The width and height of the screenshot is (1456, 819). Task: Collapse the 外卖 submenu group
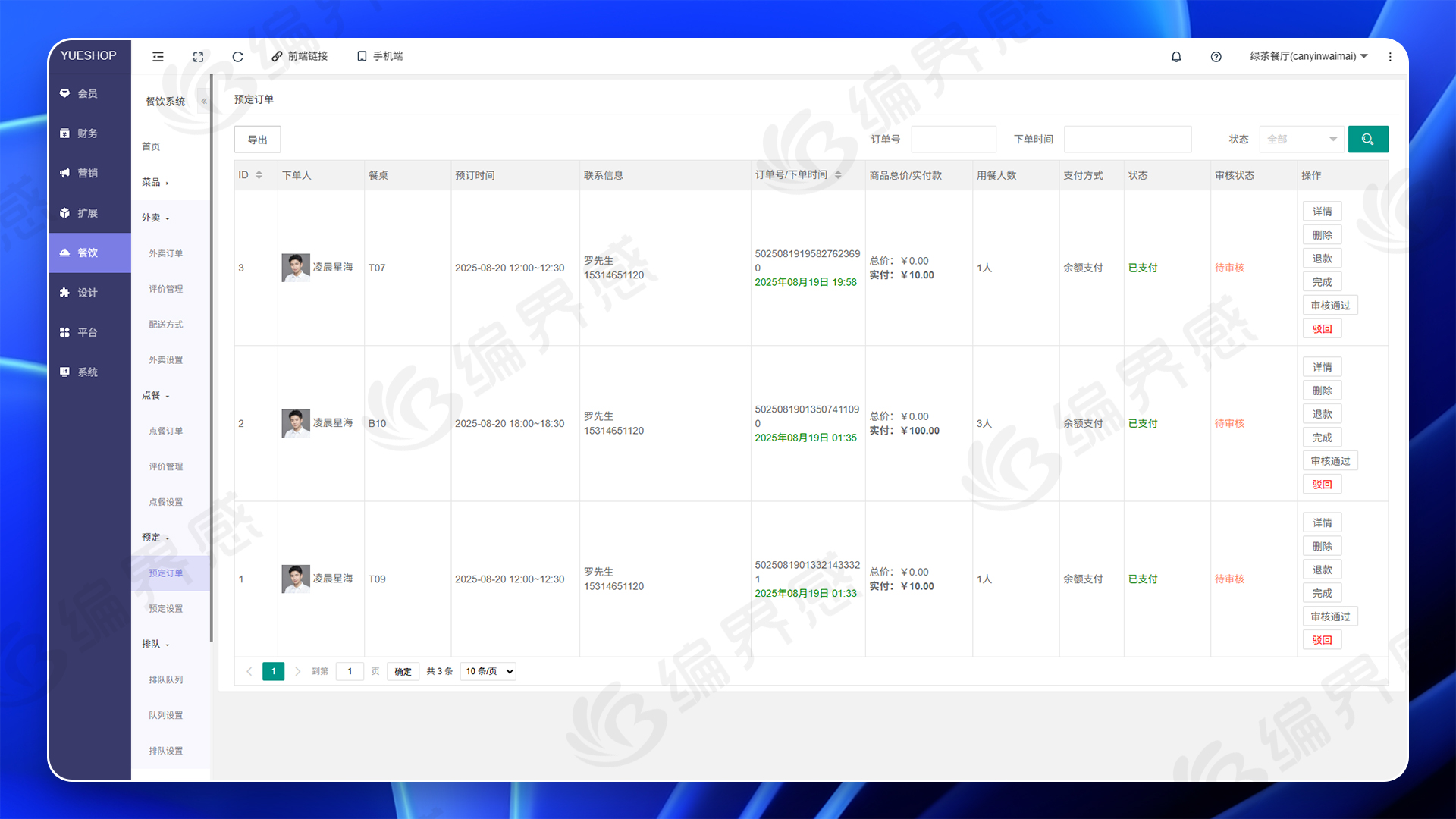pos(155,218)
